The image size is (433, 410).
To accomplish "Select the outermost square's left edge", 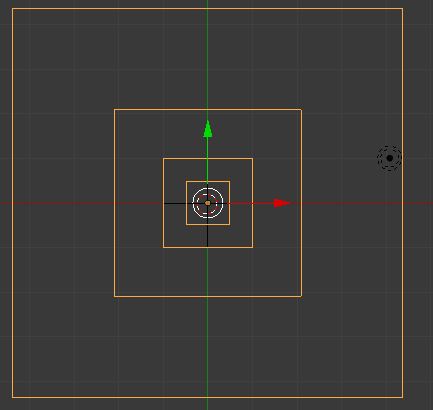I will pyautogui.click(x=13, y=203).
